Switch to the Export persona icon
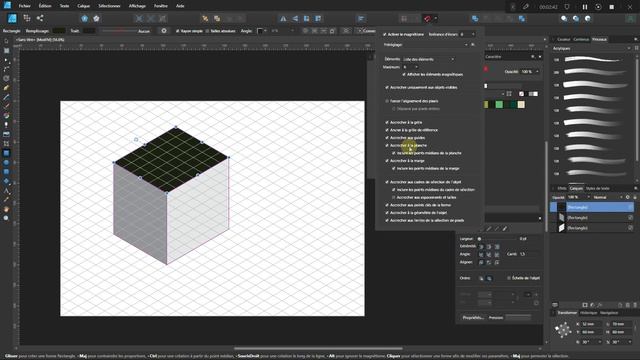The image size is (640, 360). pyautogui.click(x=40, y=18)
